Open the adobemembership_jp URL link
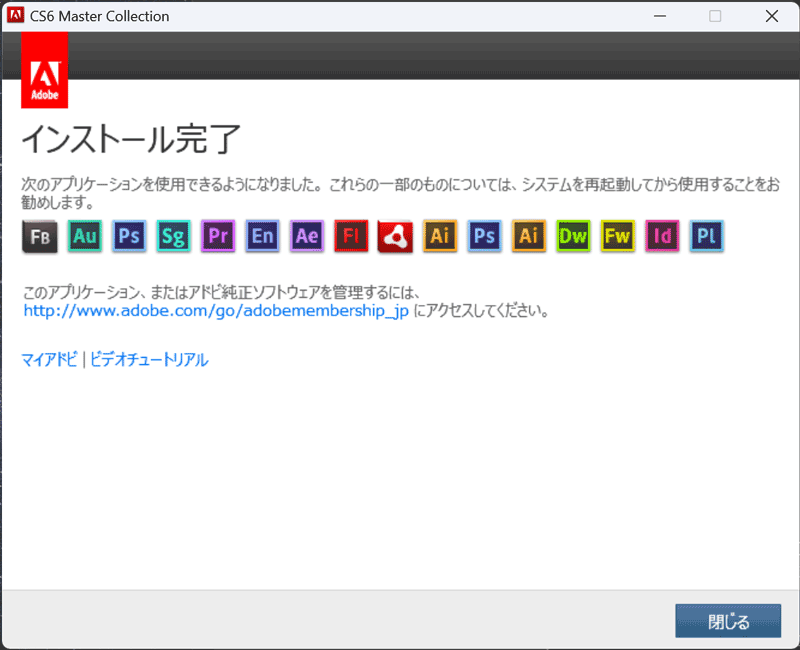 [216, 310]
